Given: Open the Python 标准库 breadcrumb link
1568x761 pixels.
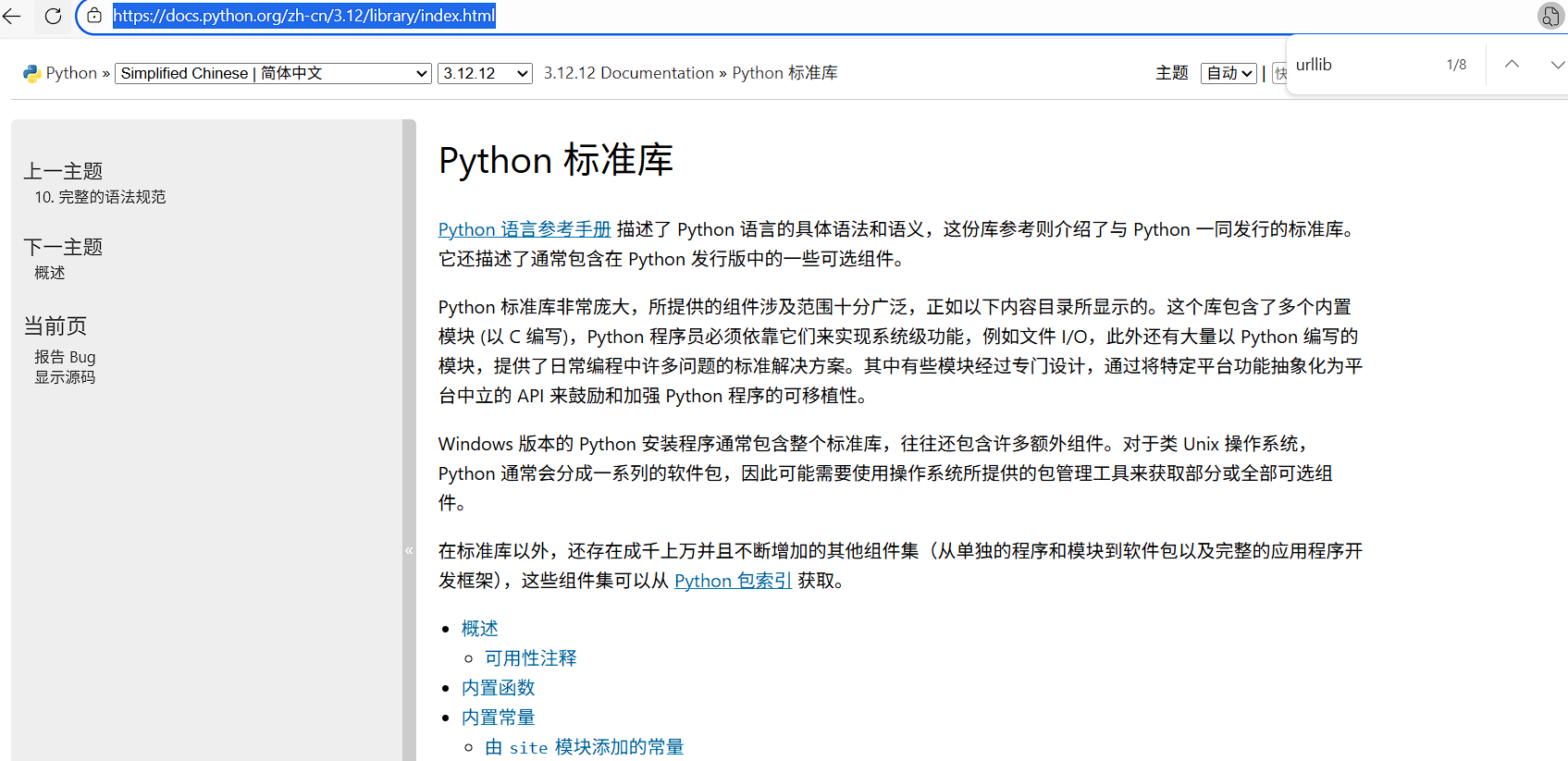Looking at the screenshot, I should click(x=785, y=73).
